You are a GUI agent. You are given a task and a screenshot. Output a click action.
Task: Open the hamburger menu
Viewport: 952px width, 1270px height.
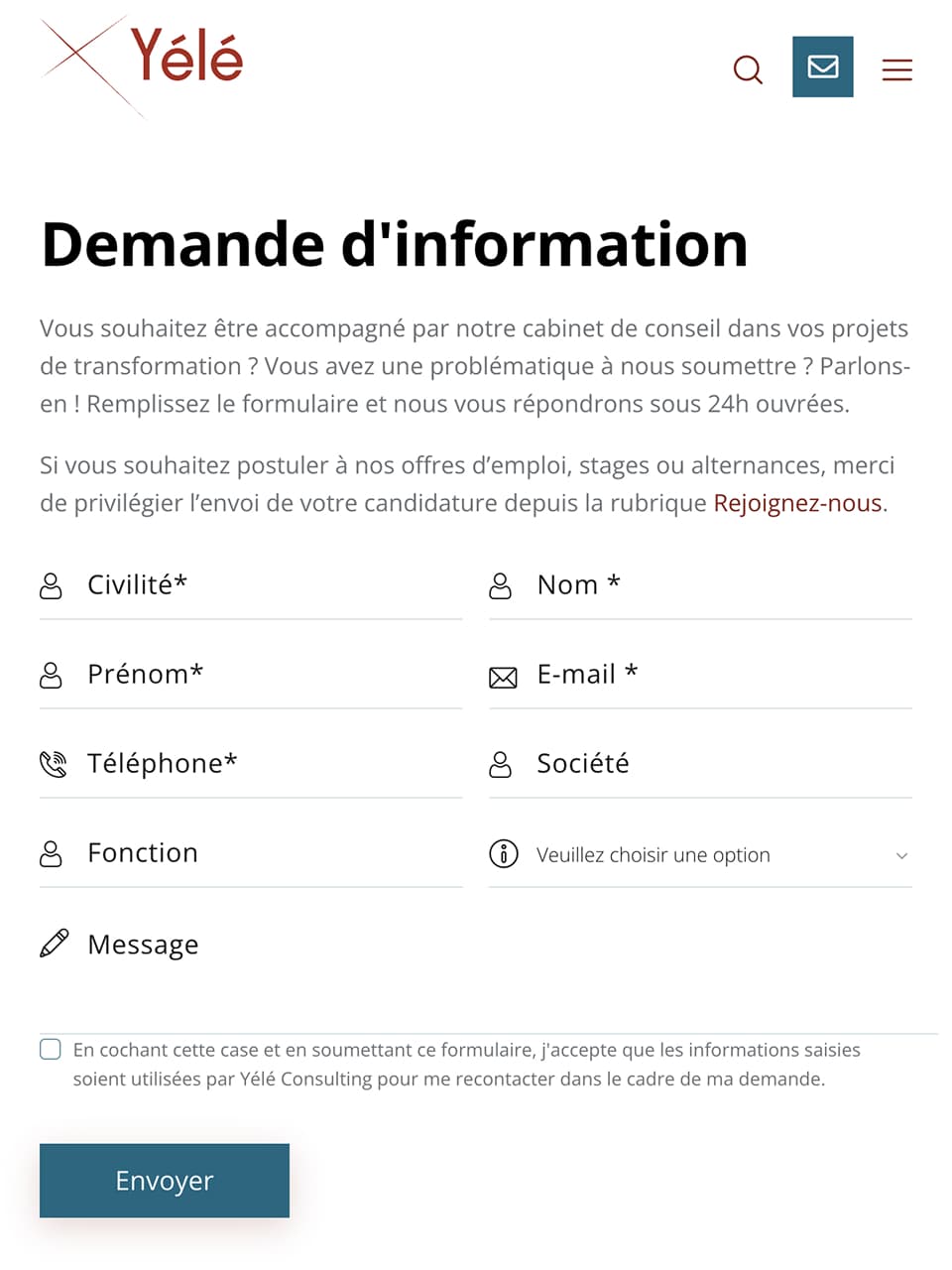point(896,69)
